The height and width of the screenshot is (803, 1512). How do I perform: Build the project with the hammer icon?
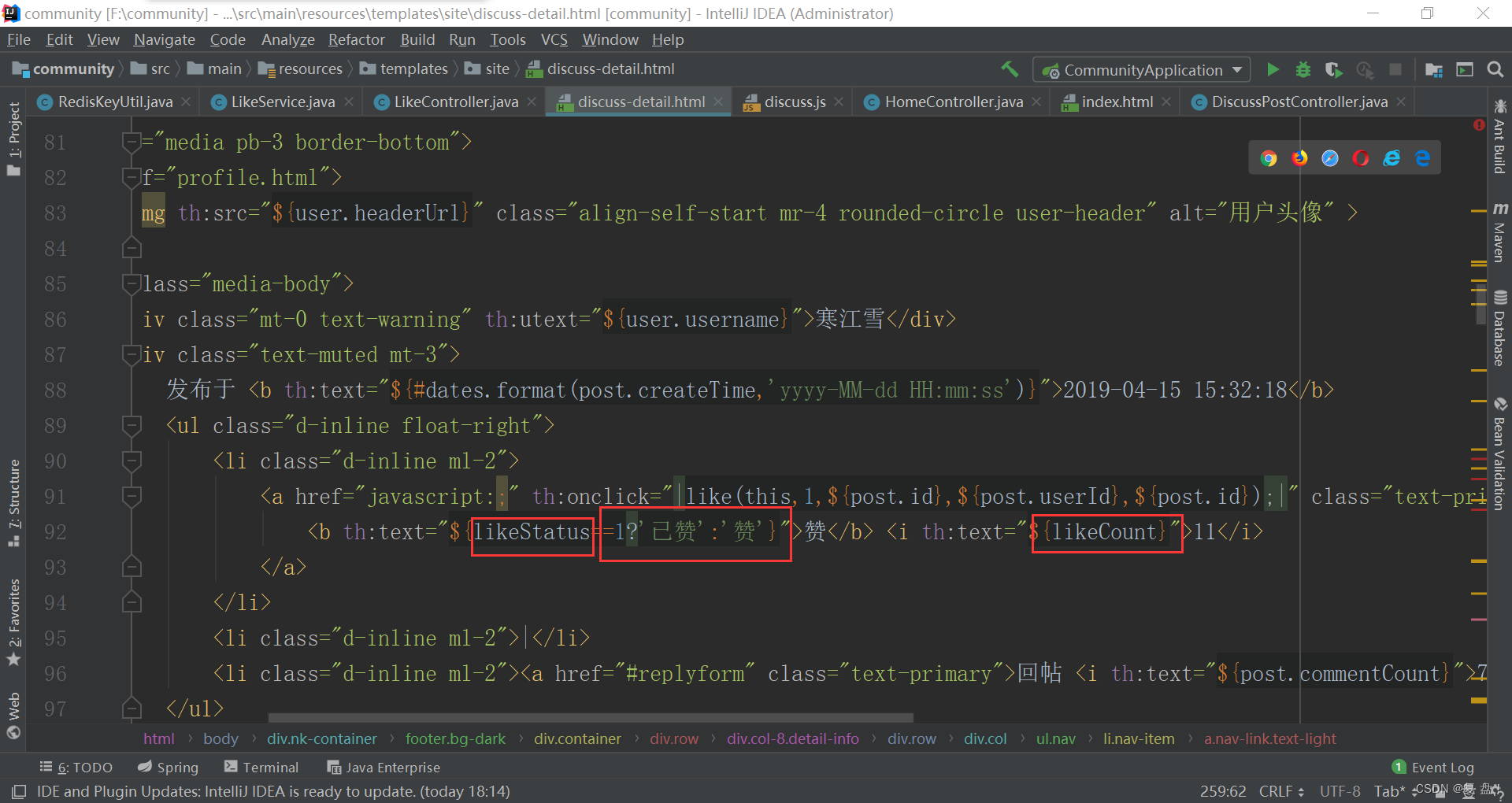click(1010, 69)
